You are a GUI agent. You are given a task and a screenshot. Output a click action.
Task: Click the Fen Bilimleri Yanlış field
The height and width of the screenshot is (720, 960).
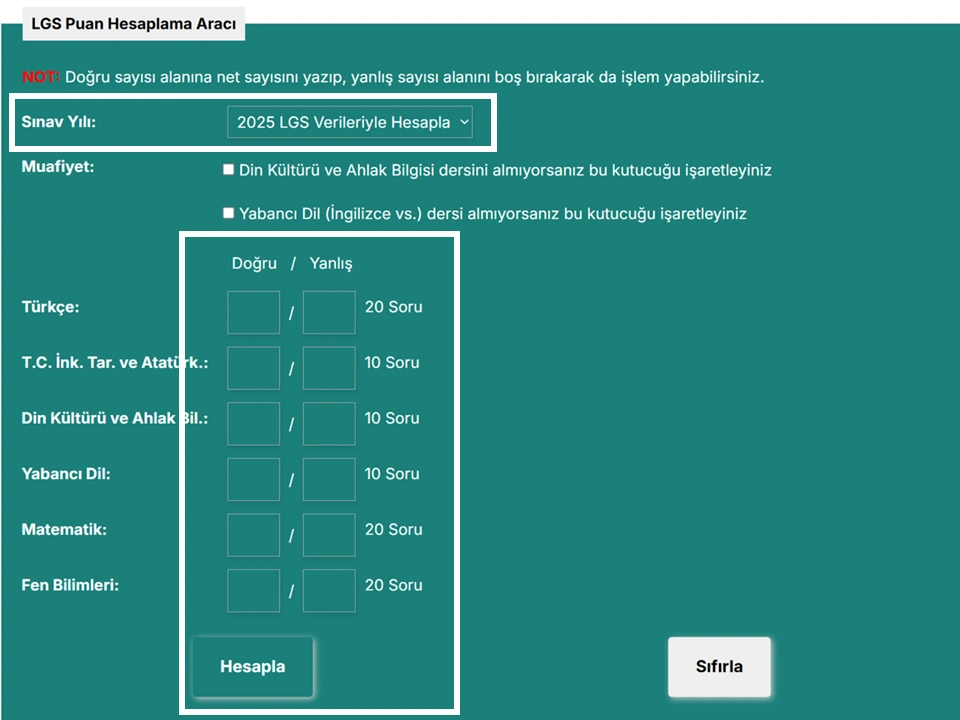point(329,591)
